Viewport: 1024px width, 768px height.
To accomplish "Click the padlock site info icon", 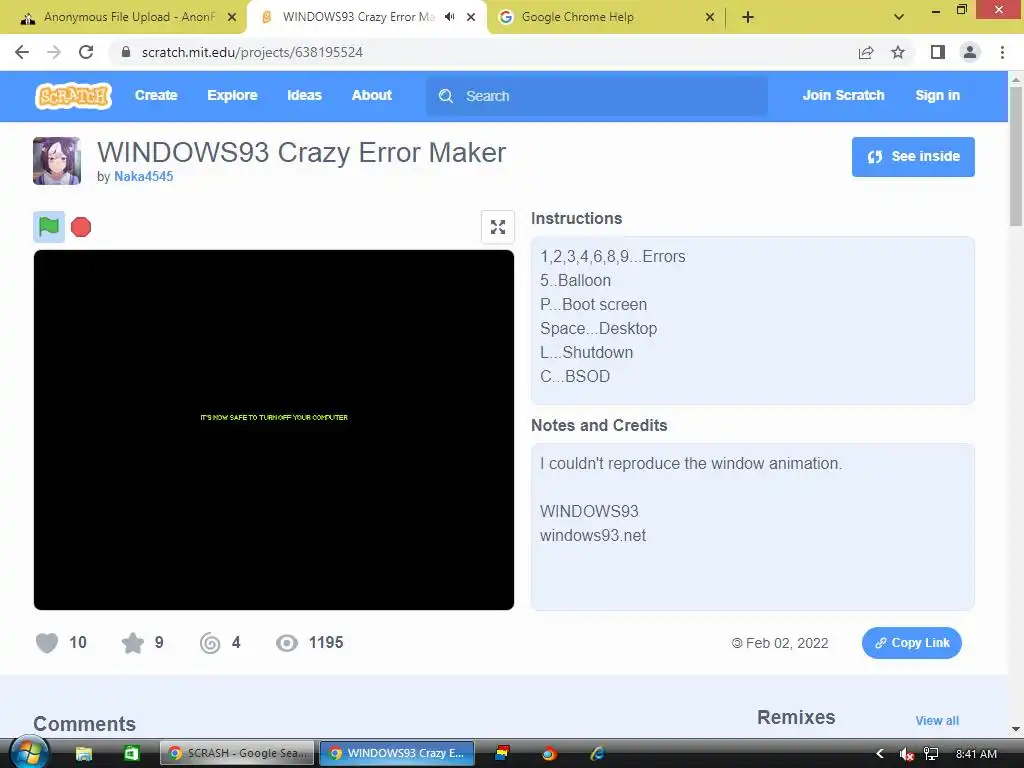I will [x=126, y=52].
